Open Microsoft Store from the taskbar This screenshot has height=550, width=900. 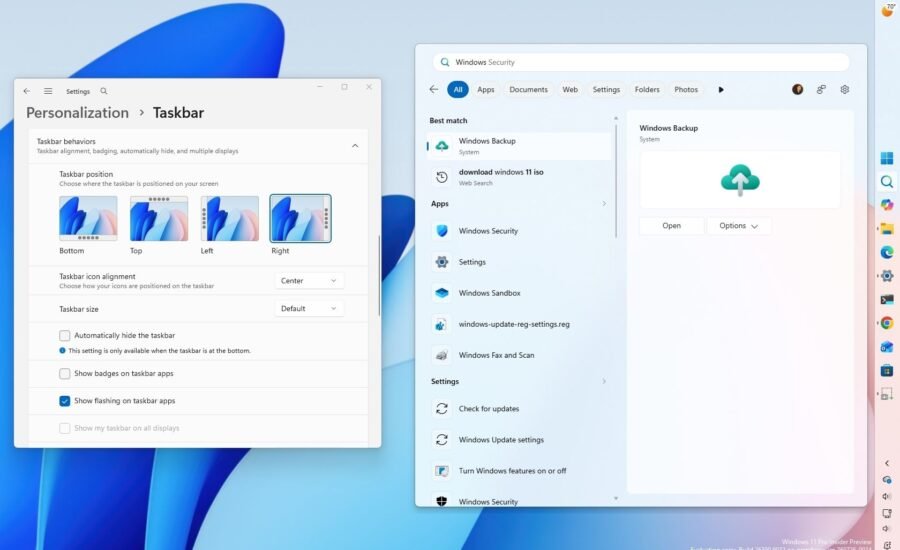point(887,370)
